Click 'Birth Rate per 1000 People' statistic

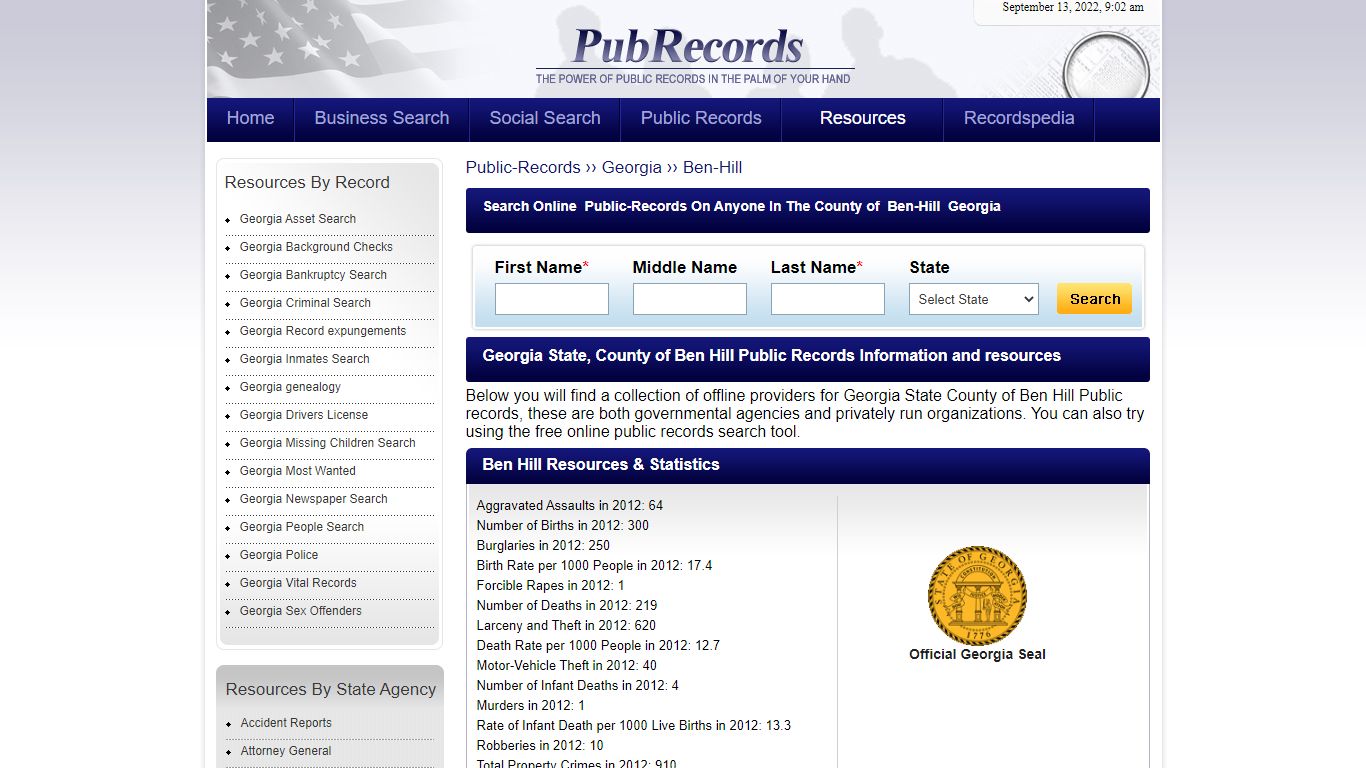[595, 566]
